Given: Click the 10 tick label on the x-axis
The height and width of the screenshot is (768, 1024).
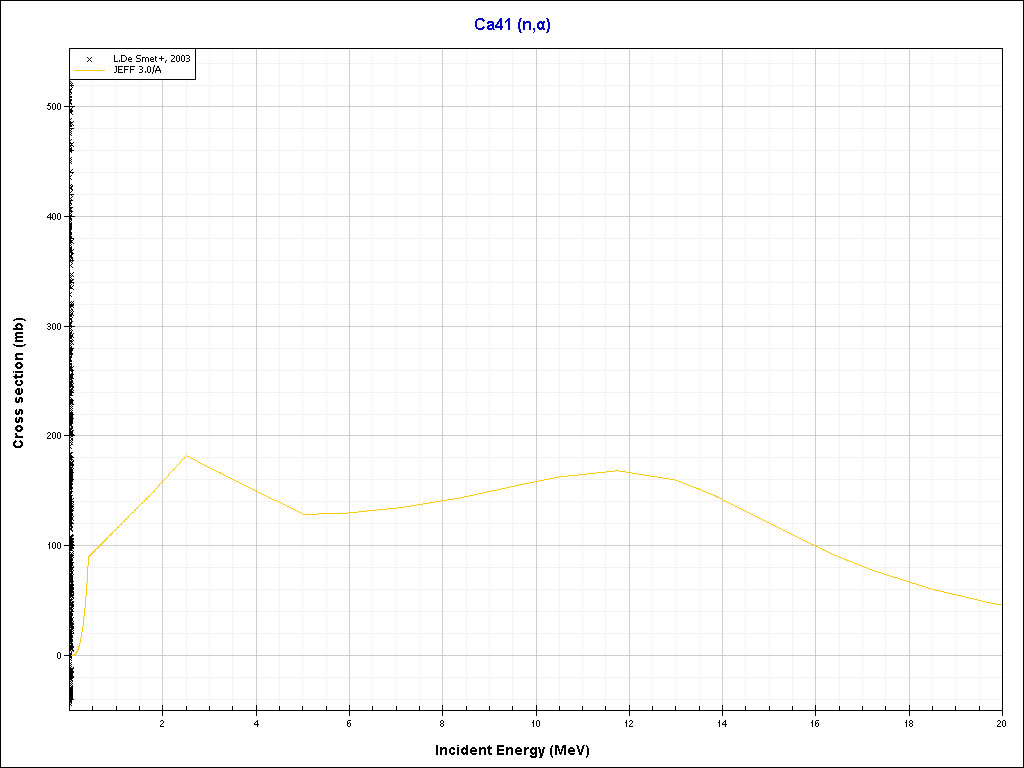Looking at the screenshot, I should (536, 723).
